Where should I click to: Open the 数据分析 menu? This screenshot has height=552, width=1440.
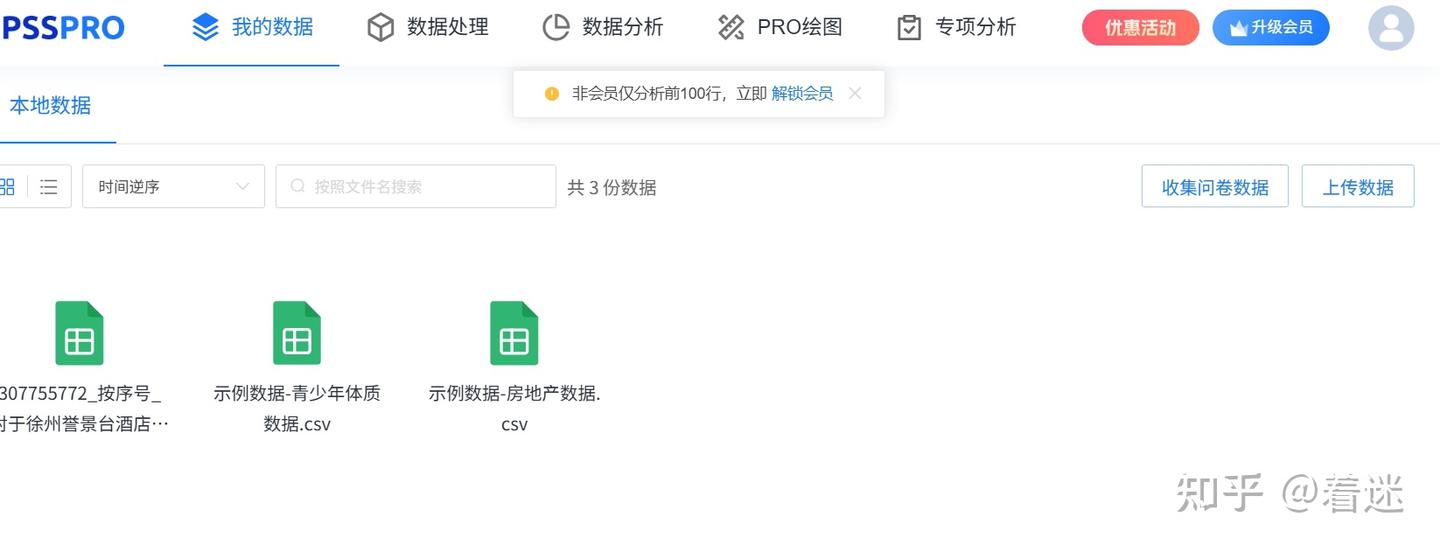pyautogui.click(x=603, y=27)
